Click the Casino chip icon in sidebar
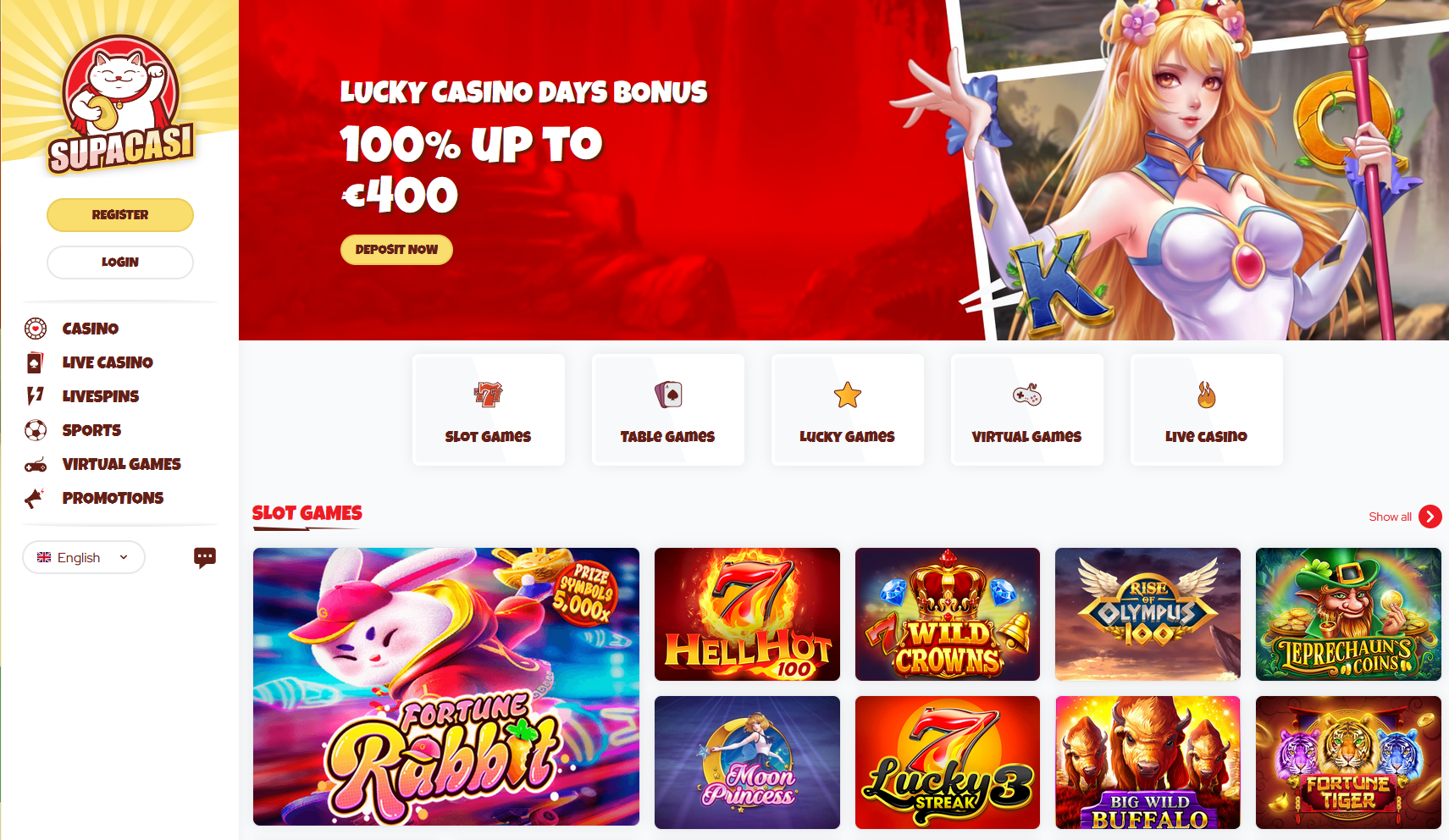 [36, 329]
